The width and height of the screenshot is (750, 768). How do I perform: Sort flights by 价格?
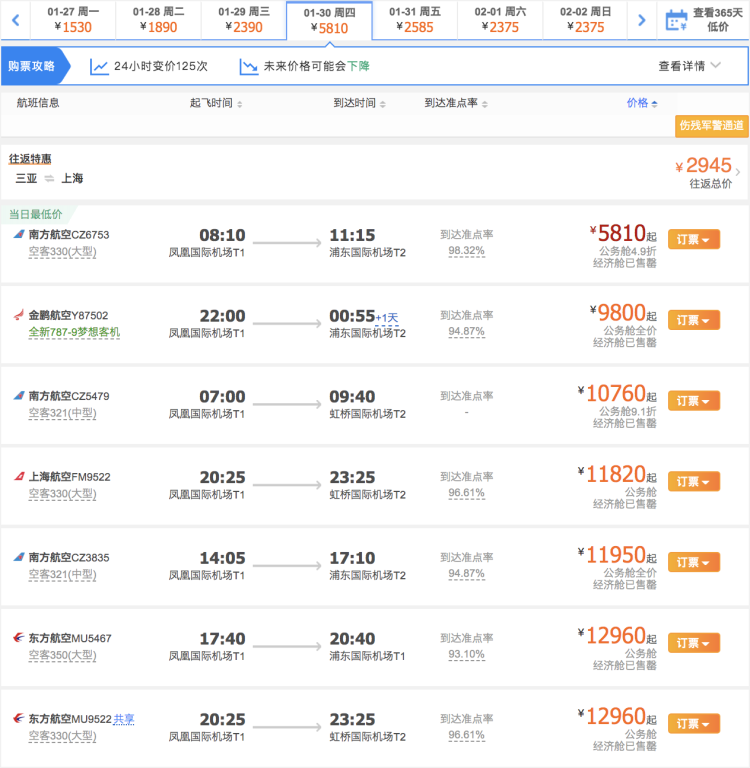pyautogui.click(x=641, y=103)
